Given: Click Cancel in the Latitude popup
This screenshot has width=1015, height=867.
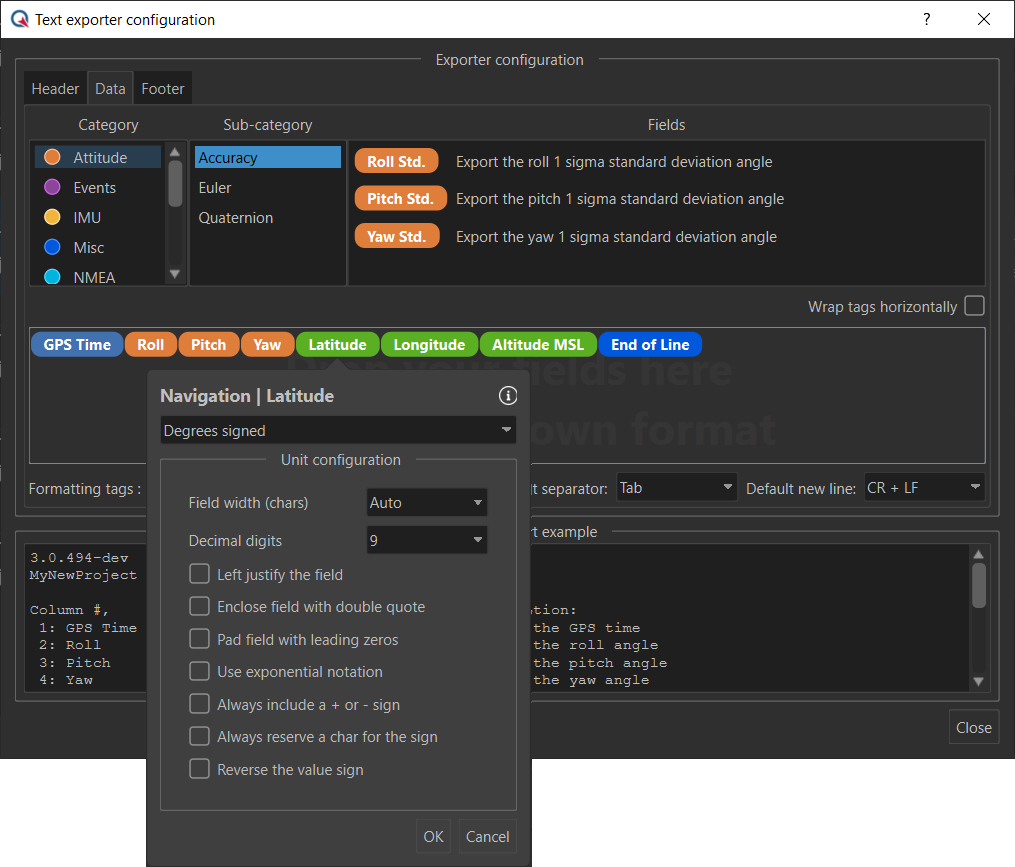Looking at the screenshot, I should coord(487,836).
